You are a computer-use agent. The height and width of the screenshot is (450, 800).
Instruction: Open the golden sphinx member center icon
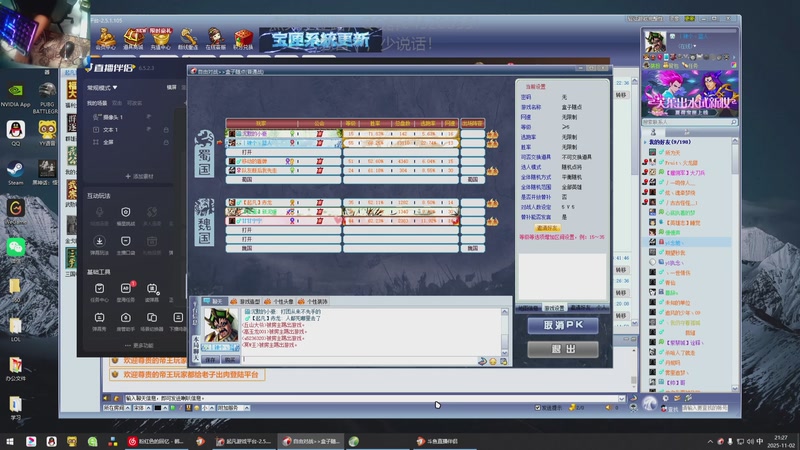pyautogui.click(x=106, y=39)
